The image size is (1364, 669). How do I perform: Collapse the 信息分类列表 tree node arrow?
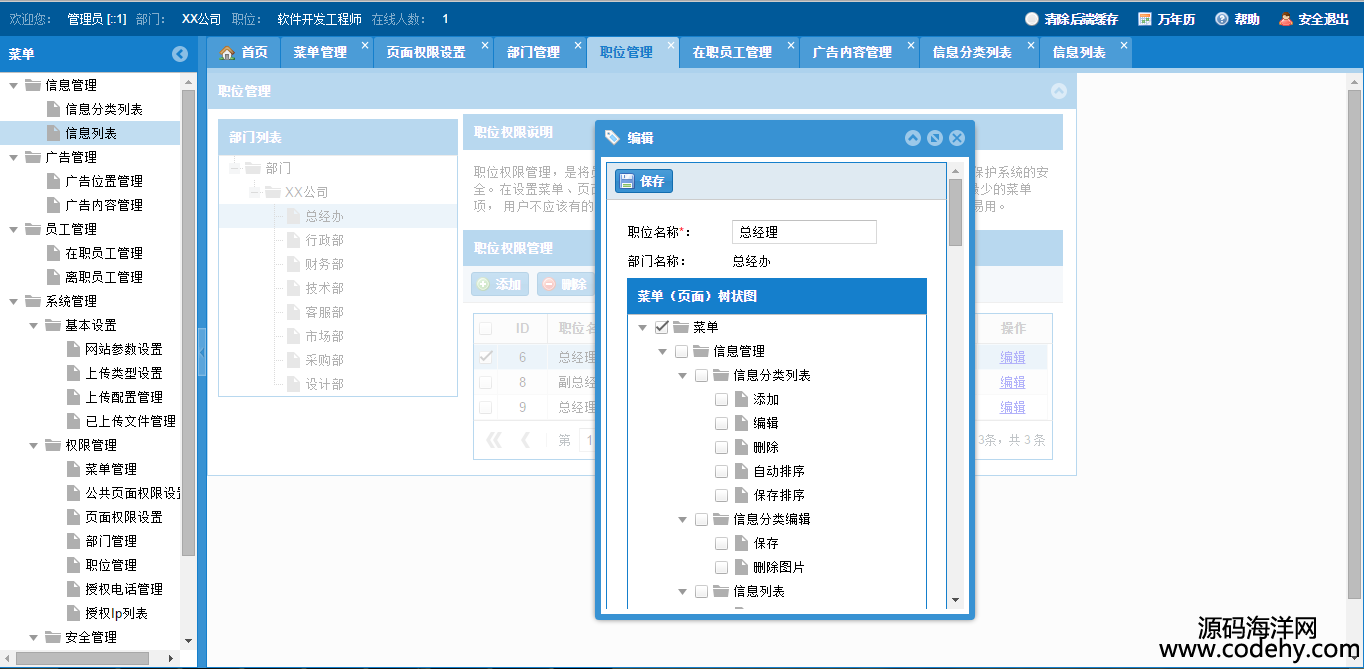click(683, 376)
